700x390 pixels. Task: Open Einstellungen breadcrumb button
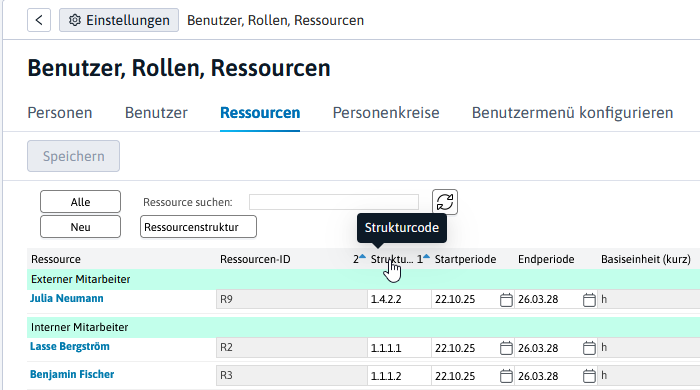tap(119, 20)
